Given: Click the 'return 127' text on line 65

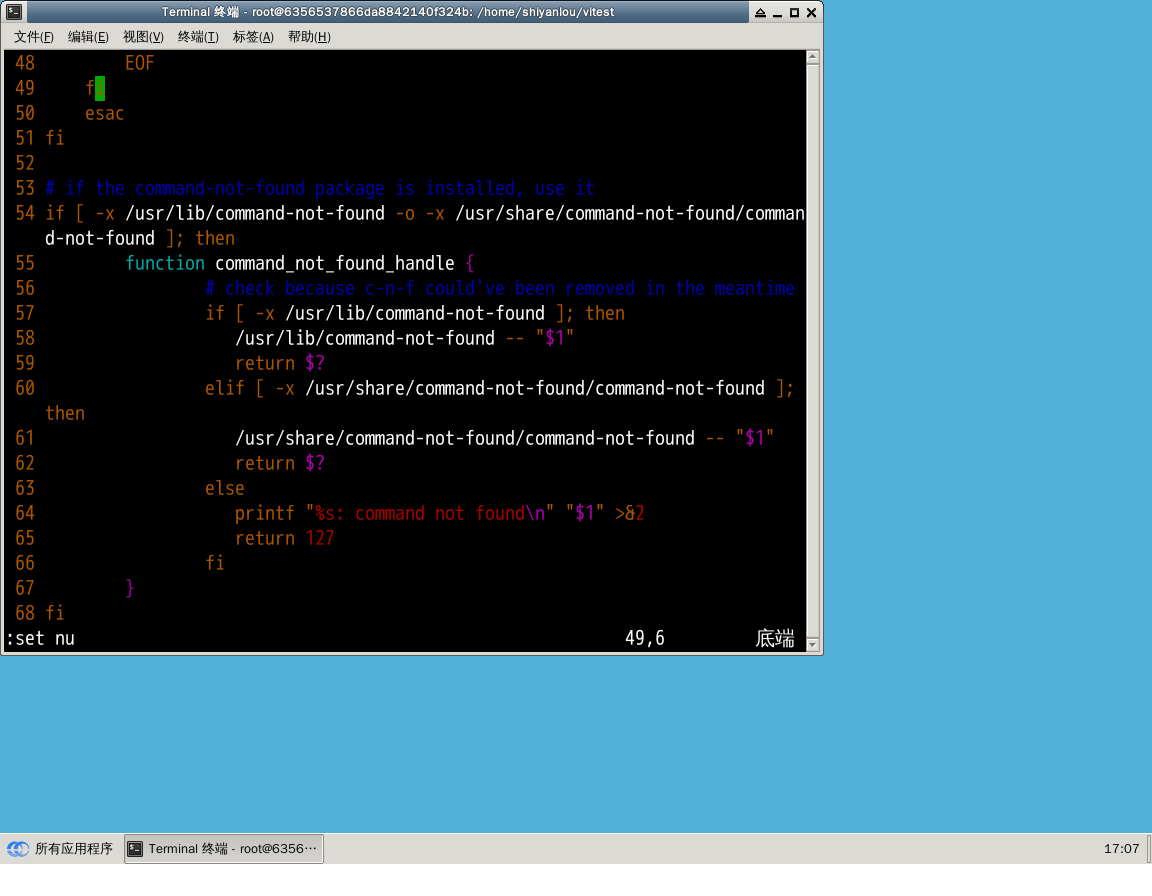Looking at the screenshot, I should 284,538.
